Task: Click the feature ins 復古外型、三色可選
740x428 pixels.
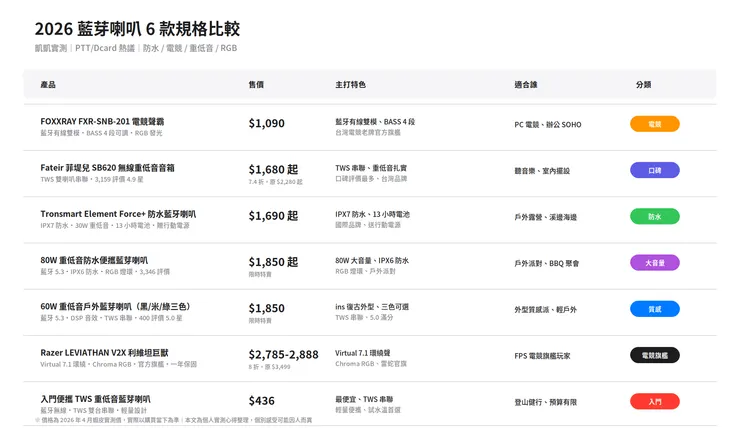Action: (372, 307)
